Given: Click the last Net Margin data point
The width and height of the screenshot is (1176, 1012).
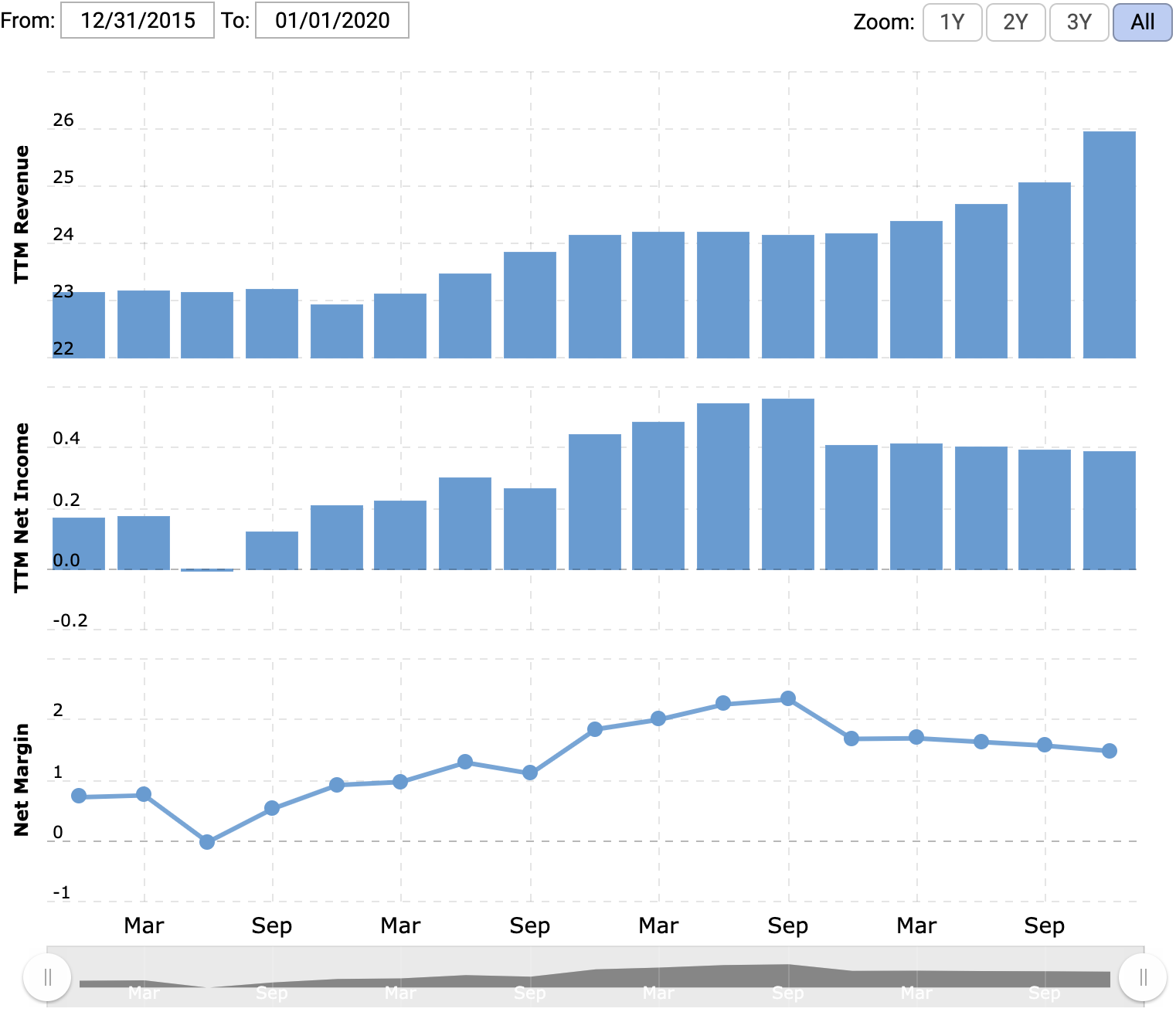Looking at the screenshot, I should coord(1110,751).
